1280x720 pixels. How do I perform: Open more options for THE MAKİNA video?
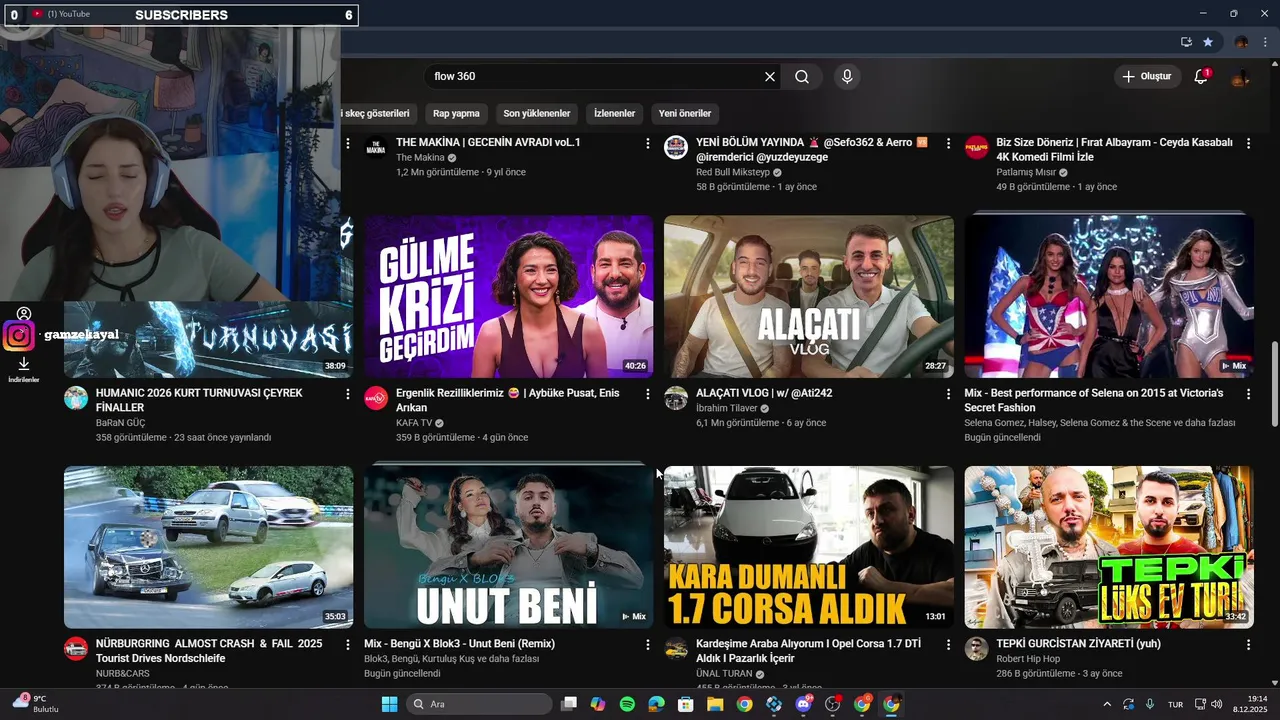648,143
